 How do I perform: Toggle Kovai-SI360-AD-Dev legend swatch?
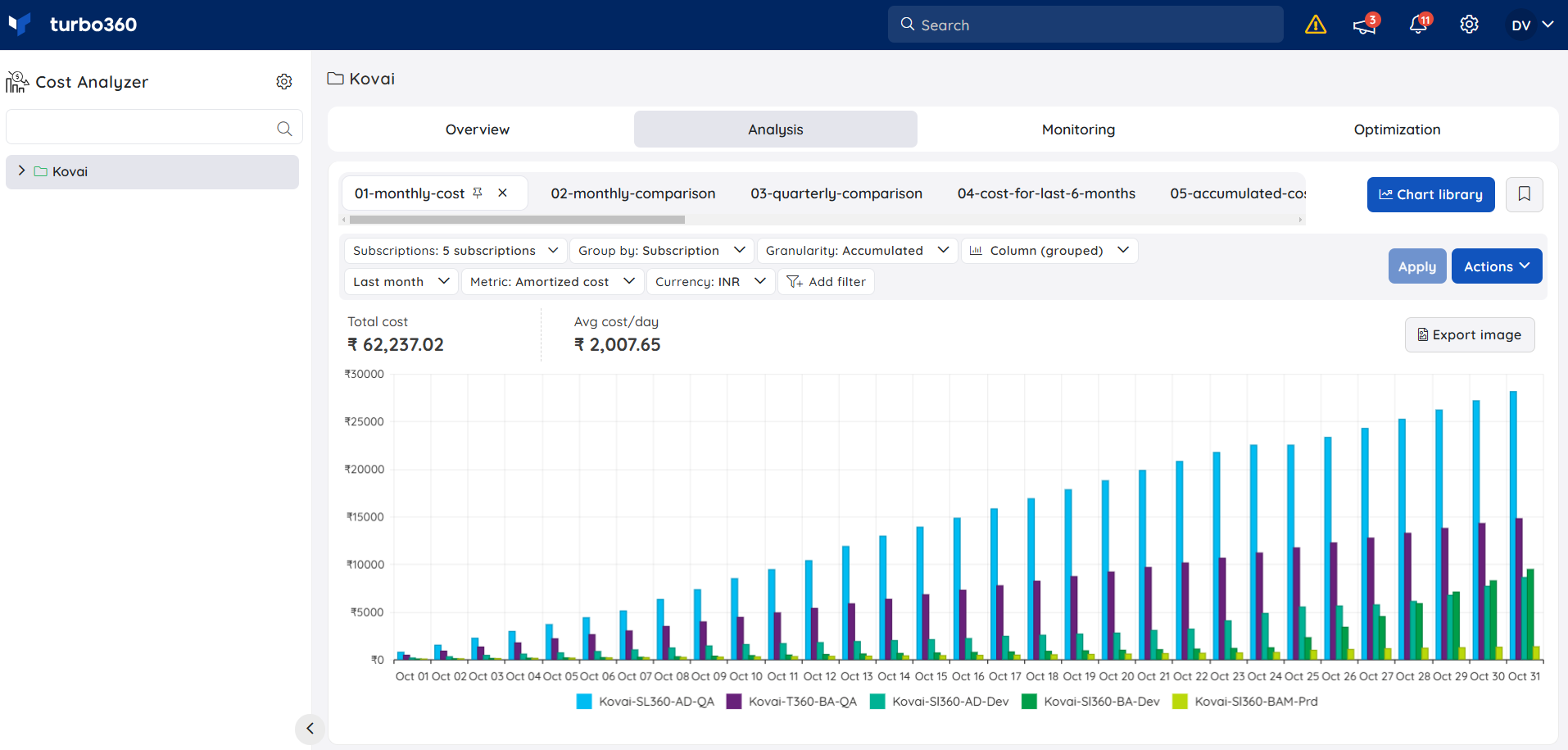pyautogui.click(x=877, y=702)
